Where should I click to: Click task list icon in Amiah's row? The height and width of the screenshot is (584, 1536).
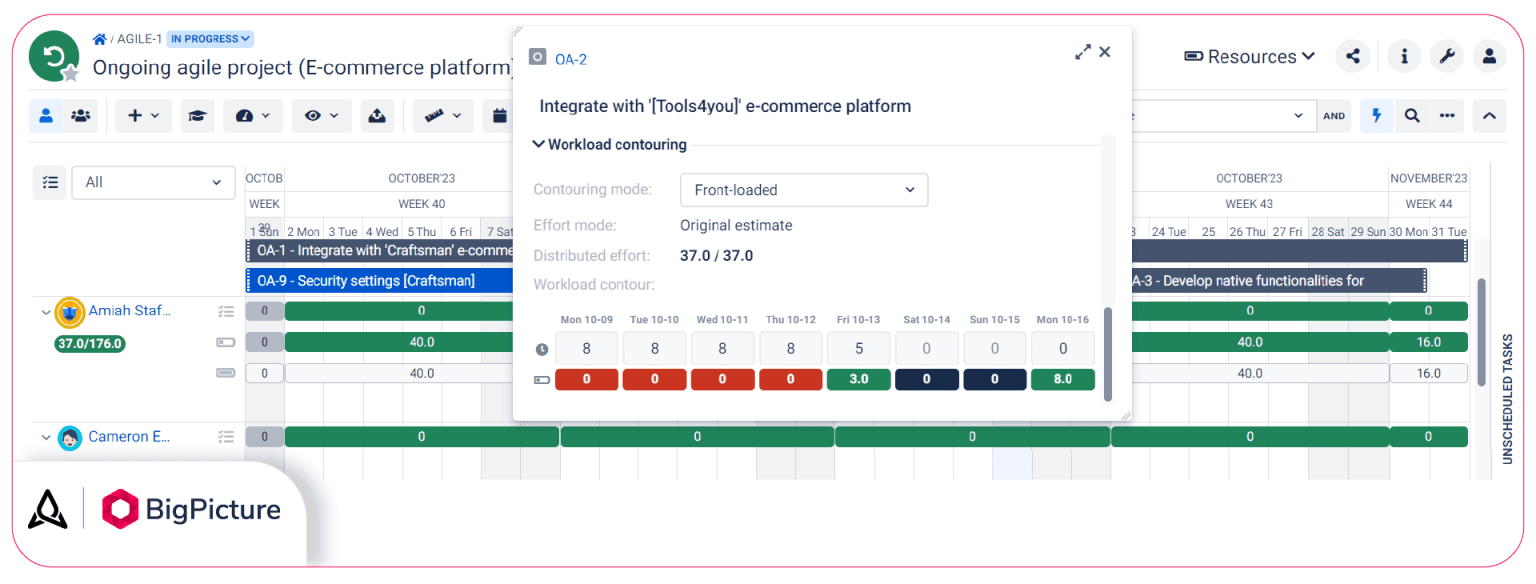point(226,312)
